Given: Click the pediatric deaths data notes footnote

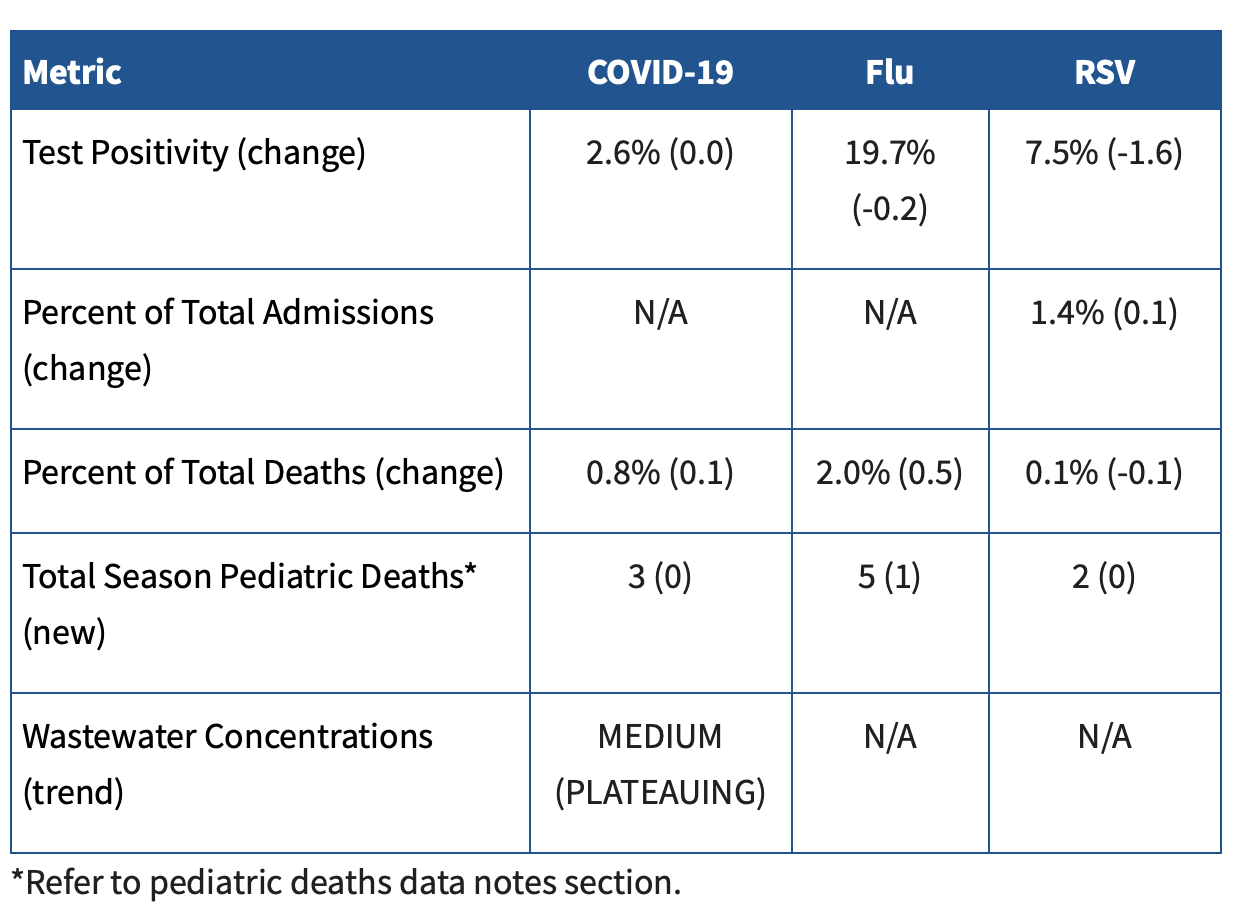Looking at the screenshot, I should coord(347,883).
